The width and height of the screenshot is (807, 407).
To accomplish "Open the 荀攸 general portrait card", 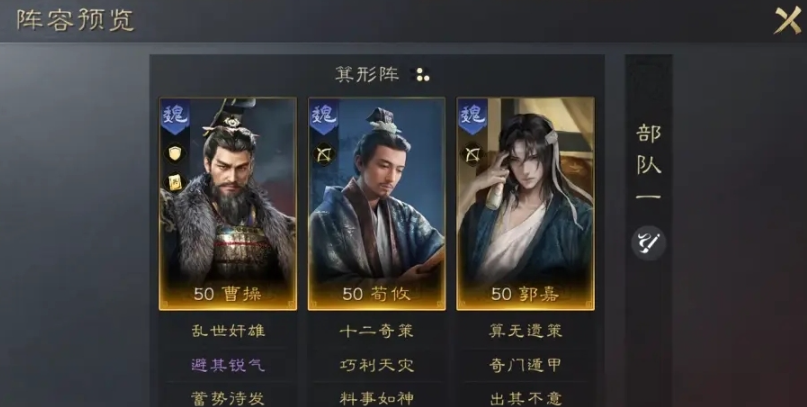I will point(377,204).
